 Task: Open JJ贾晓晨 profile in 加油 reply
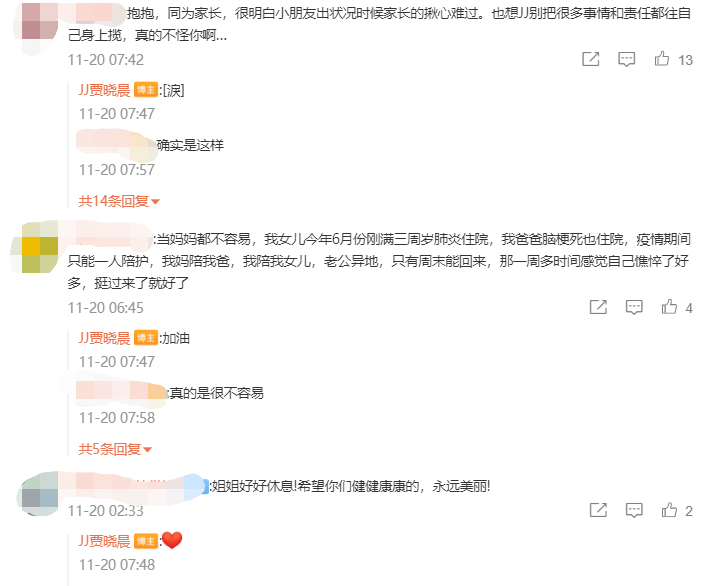(x=104, y=338)
